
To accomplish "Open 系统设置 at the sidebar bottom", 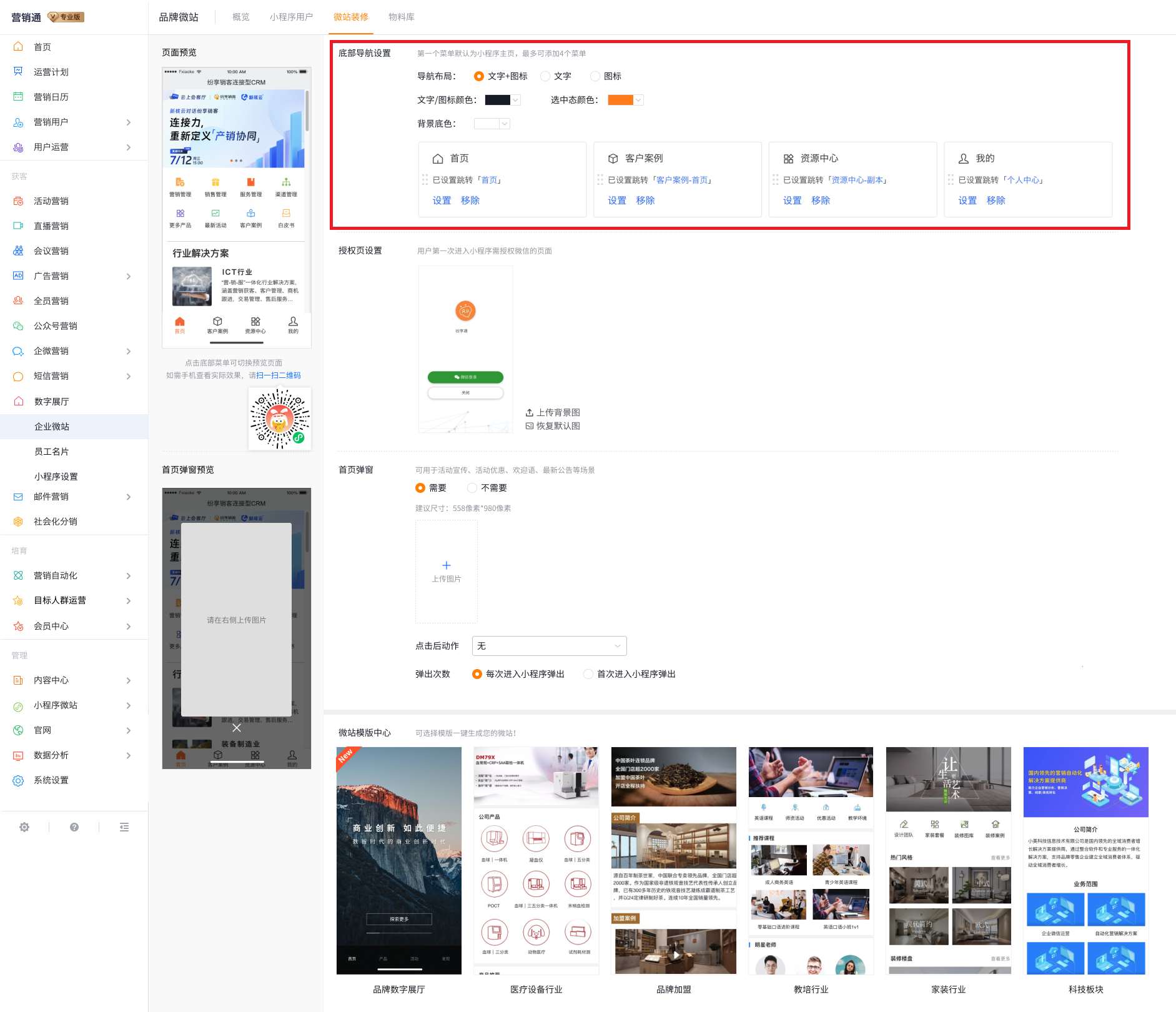I will [x=51, y=780].
